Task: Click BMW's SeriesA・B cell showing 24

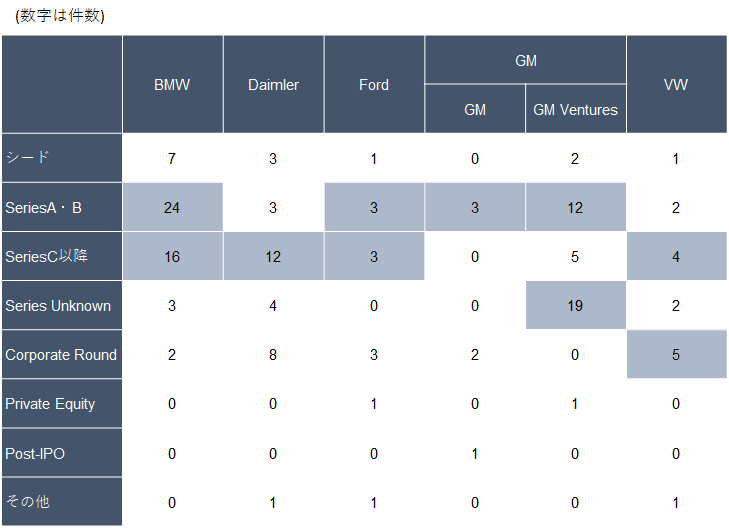Action: (172, 207)
